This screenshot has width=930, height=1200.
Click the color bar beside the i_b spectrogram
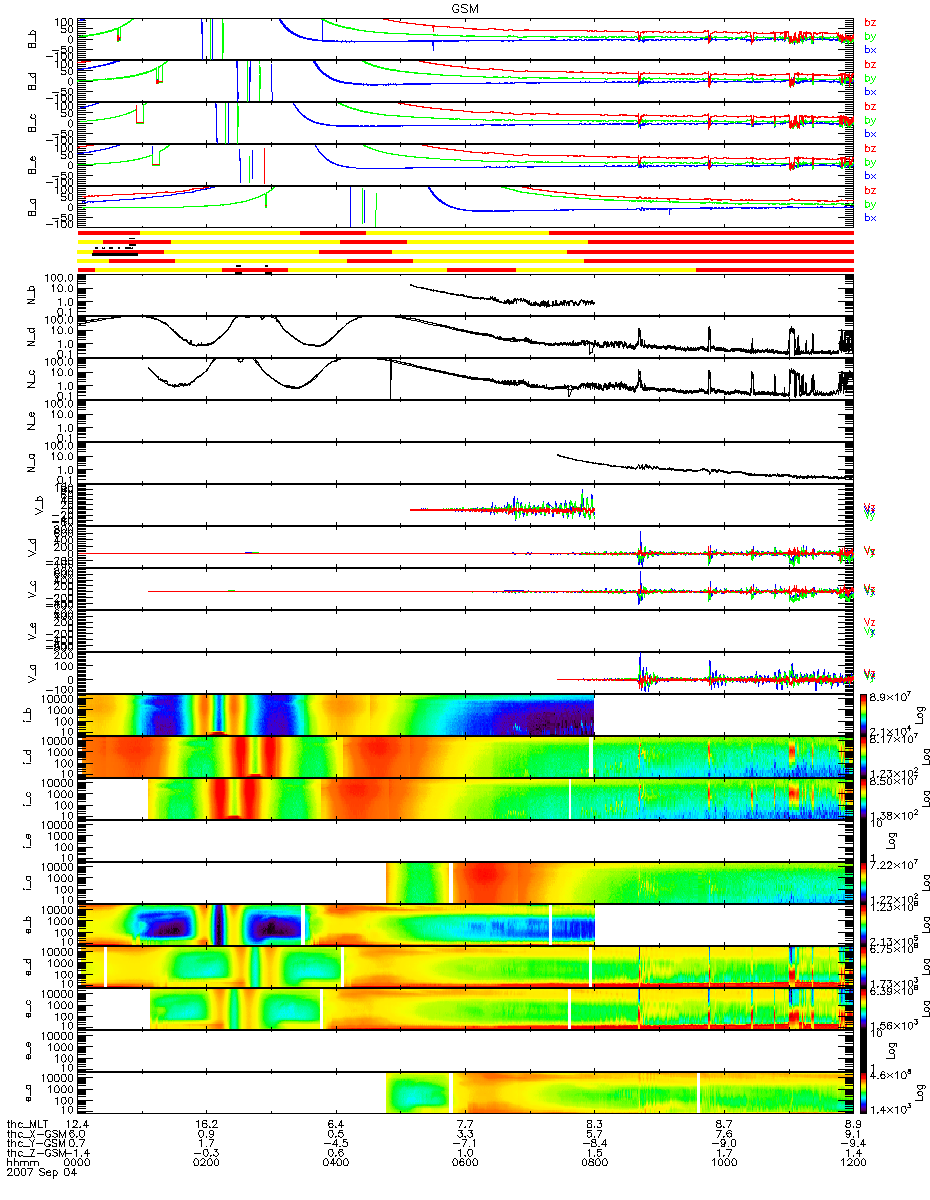(864, 714)
